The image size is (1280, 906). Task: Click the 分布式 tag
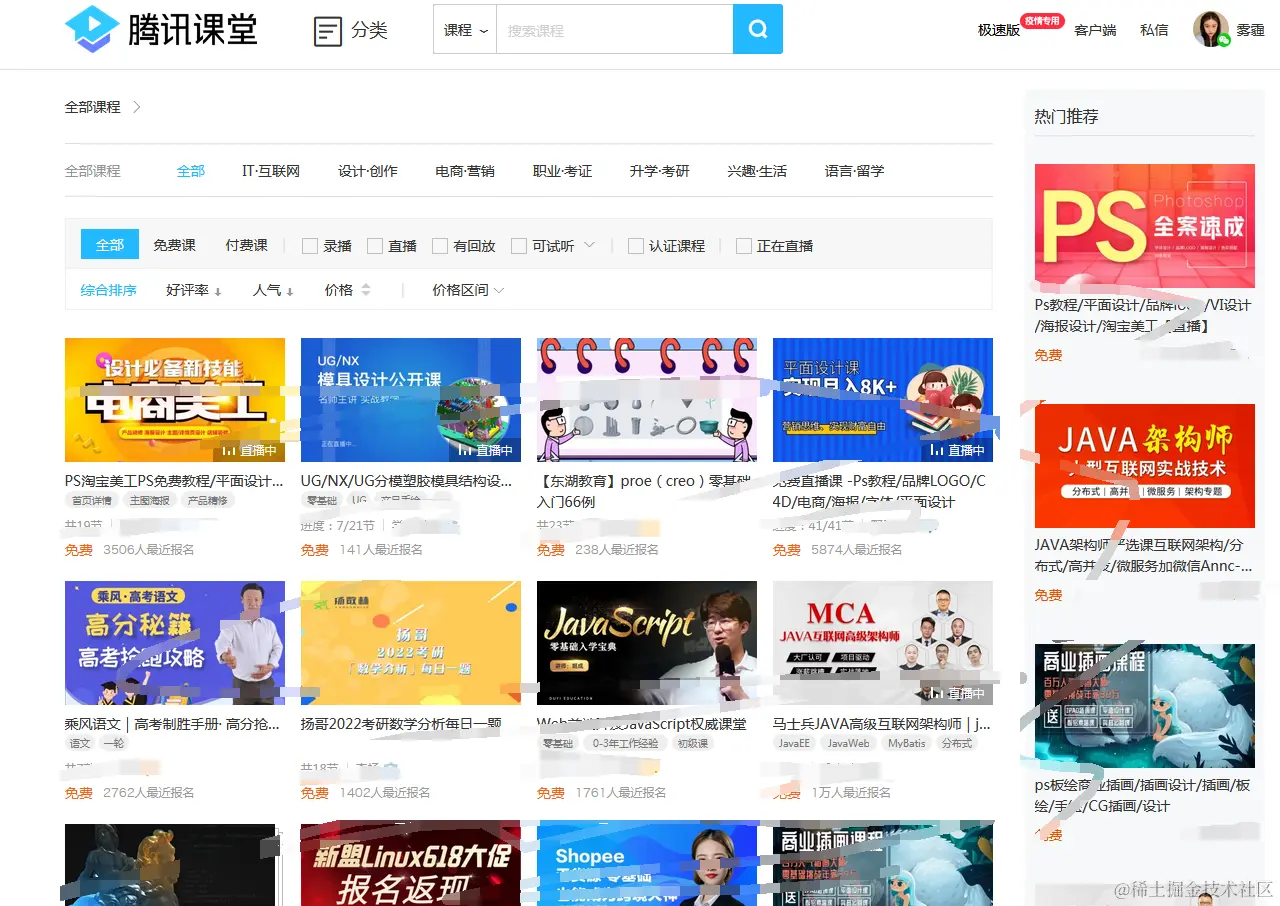coord(956,744)
